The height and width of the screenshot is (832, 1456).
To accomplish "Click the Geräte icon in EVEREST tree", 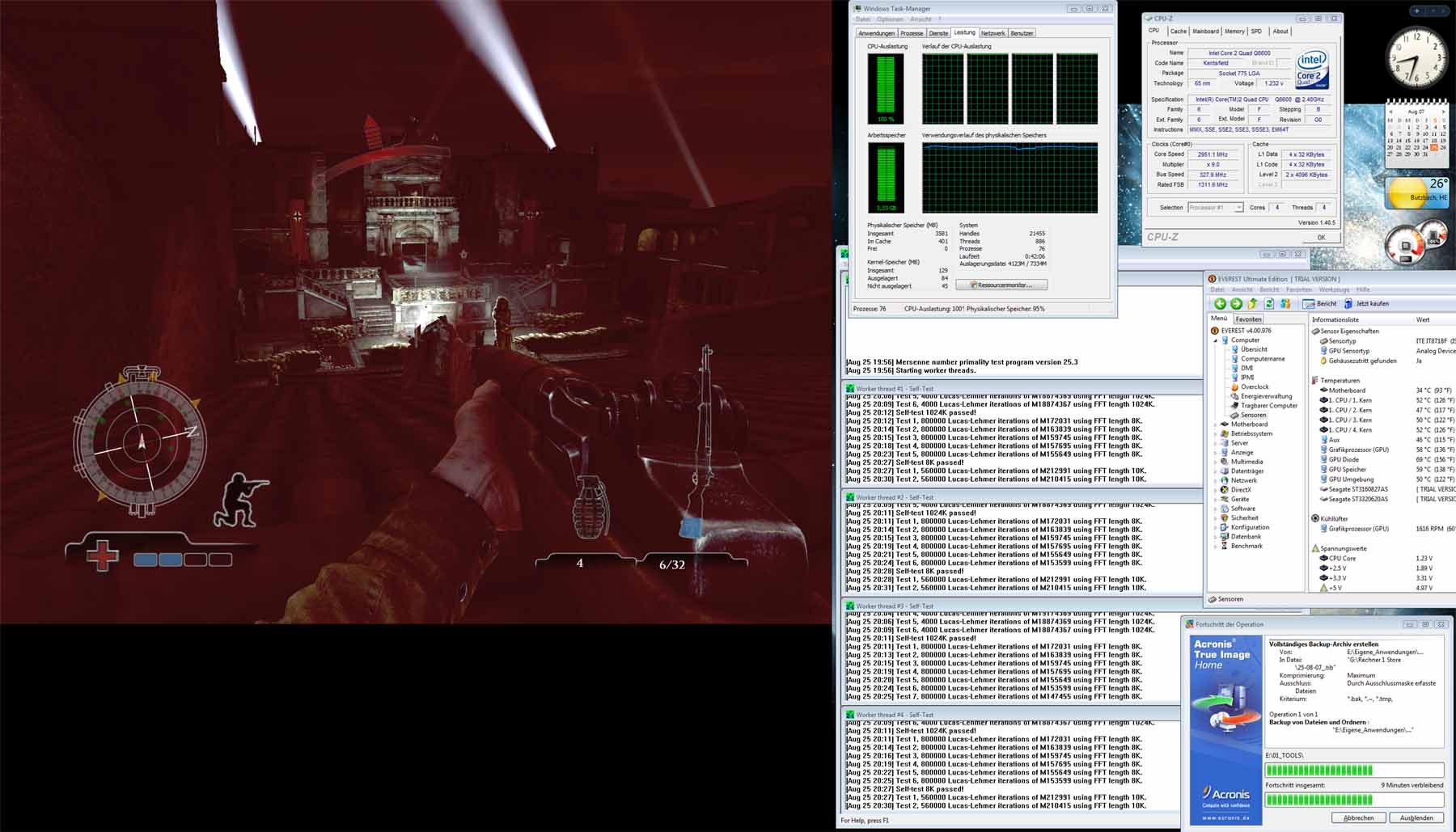I will (1225, 499).
